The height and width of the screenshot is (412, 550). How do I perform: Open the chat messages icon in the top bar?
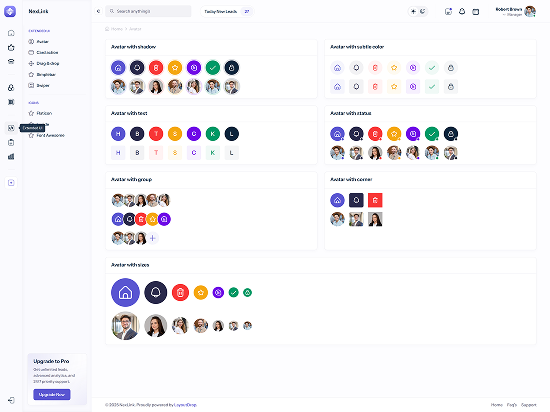(448, 12)
